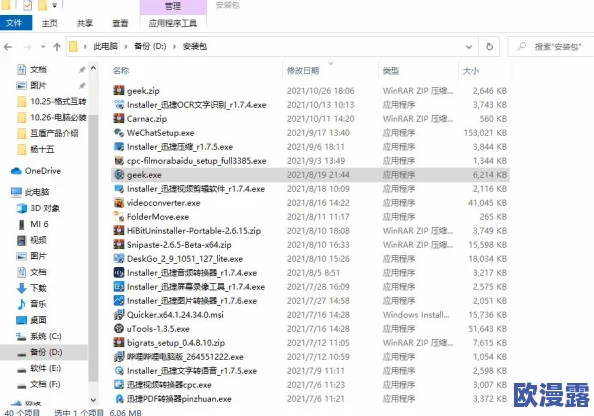The image size is (594, 416).
Task: Select the 管理 contextual tab
Action: point(173,6)
